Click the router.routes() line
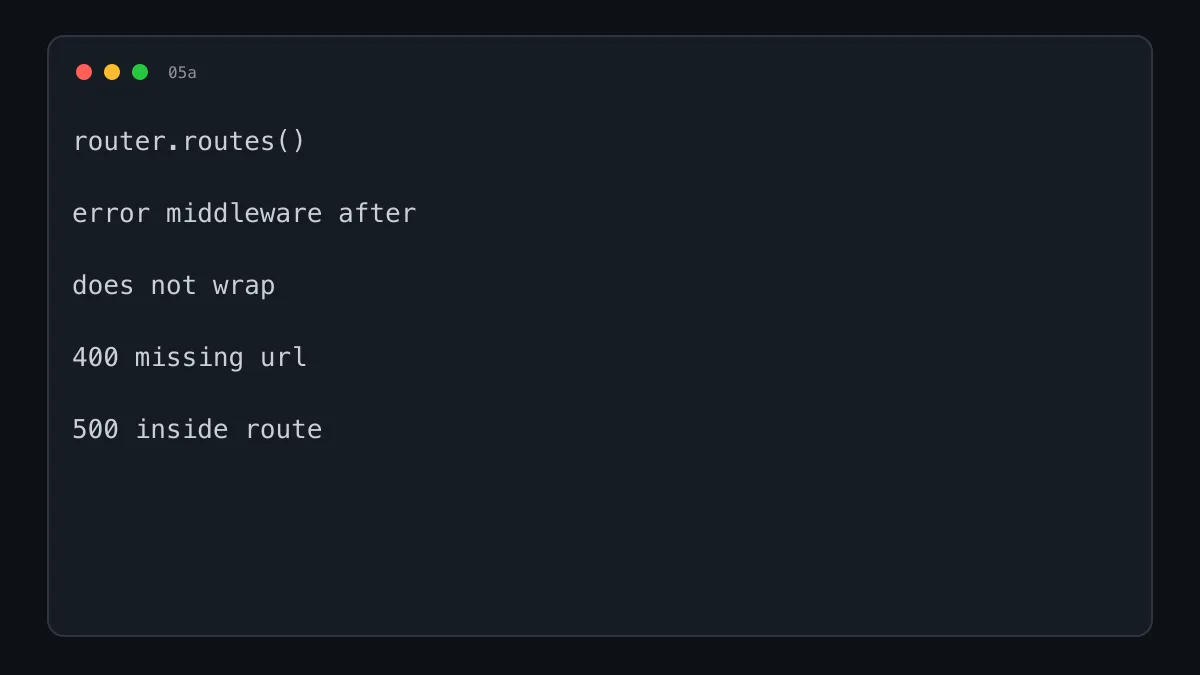 coord(189,142)
